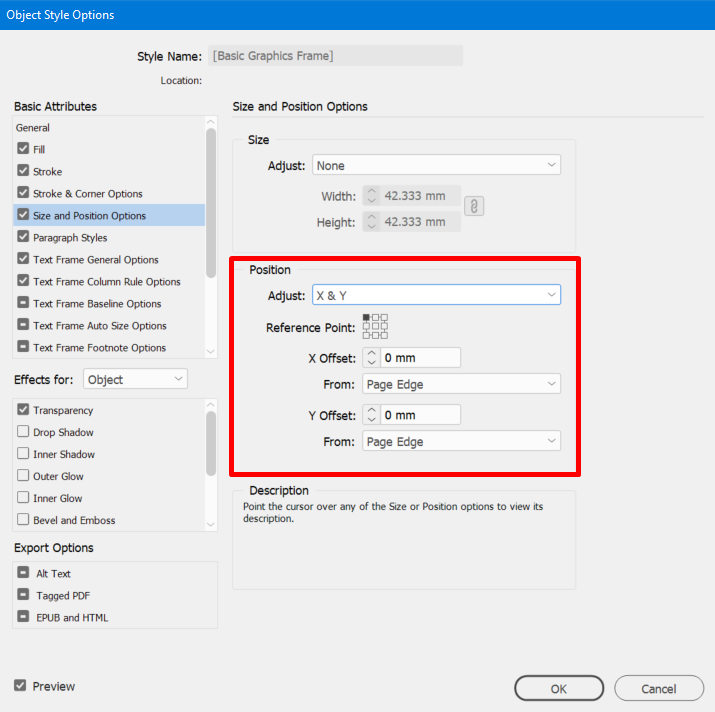Click Basic Attributes scroll down arrow

tap(211, 351)
